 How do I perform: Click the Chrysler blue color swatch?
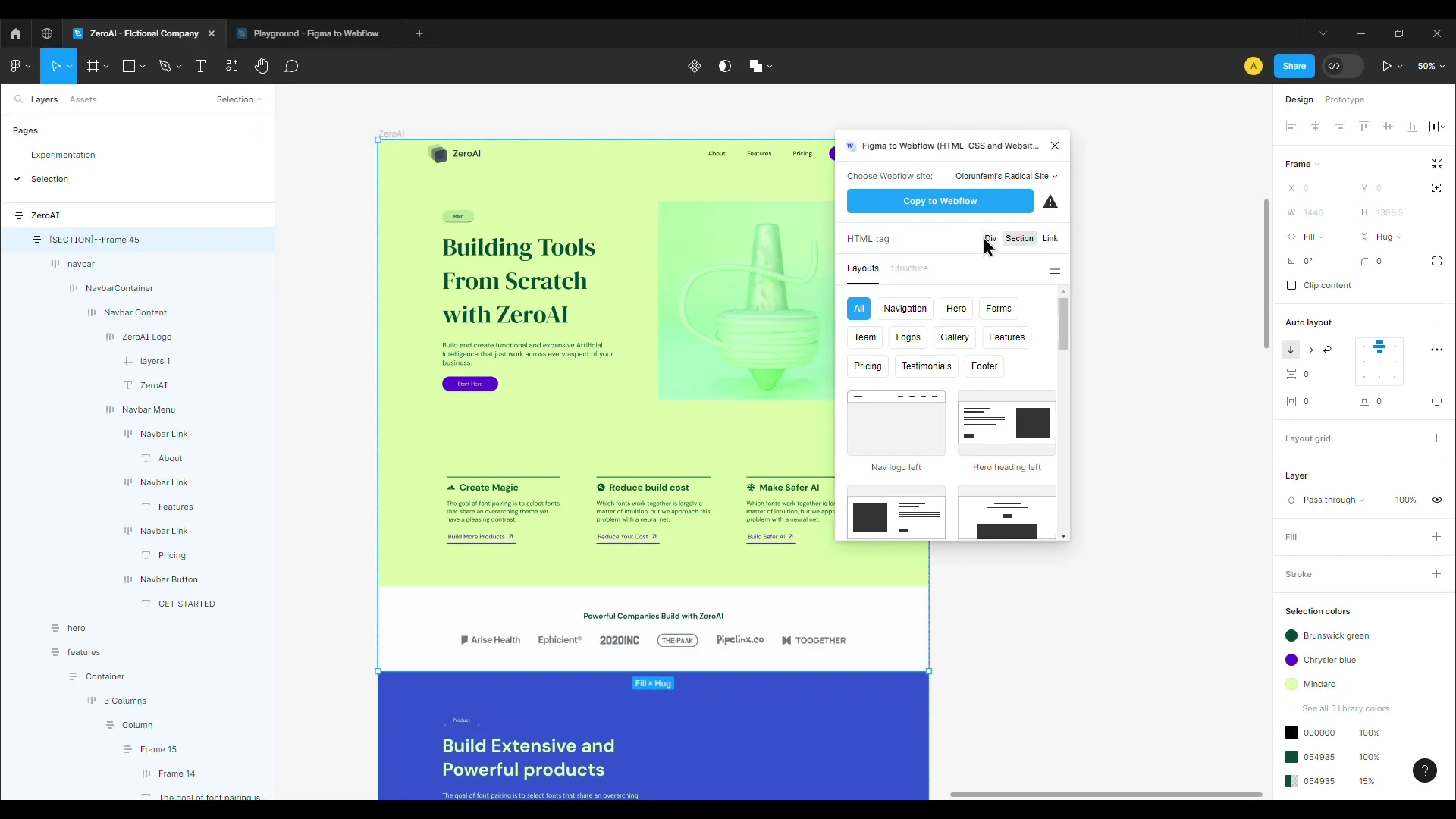click(1291, 660)
